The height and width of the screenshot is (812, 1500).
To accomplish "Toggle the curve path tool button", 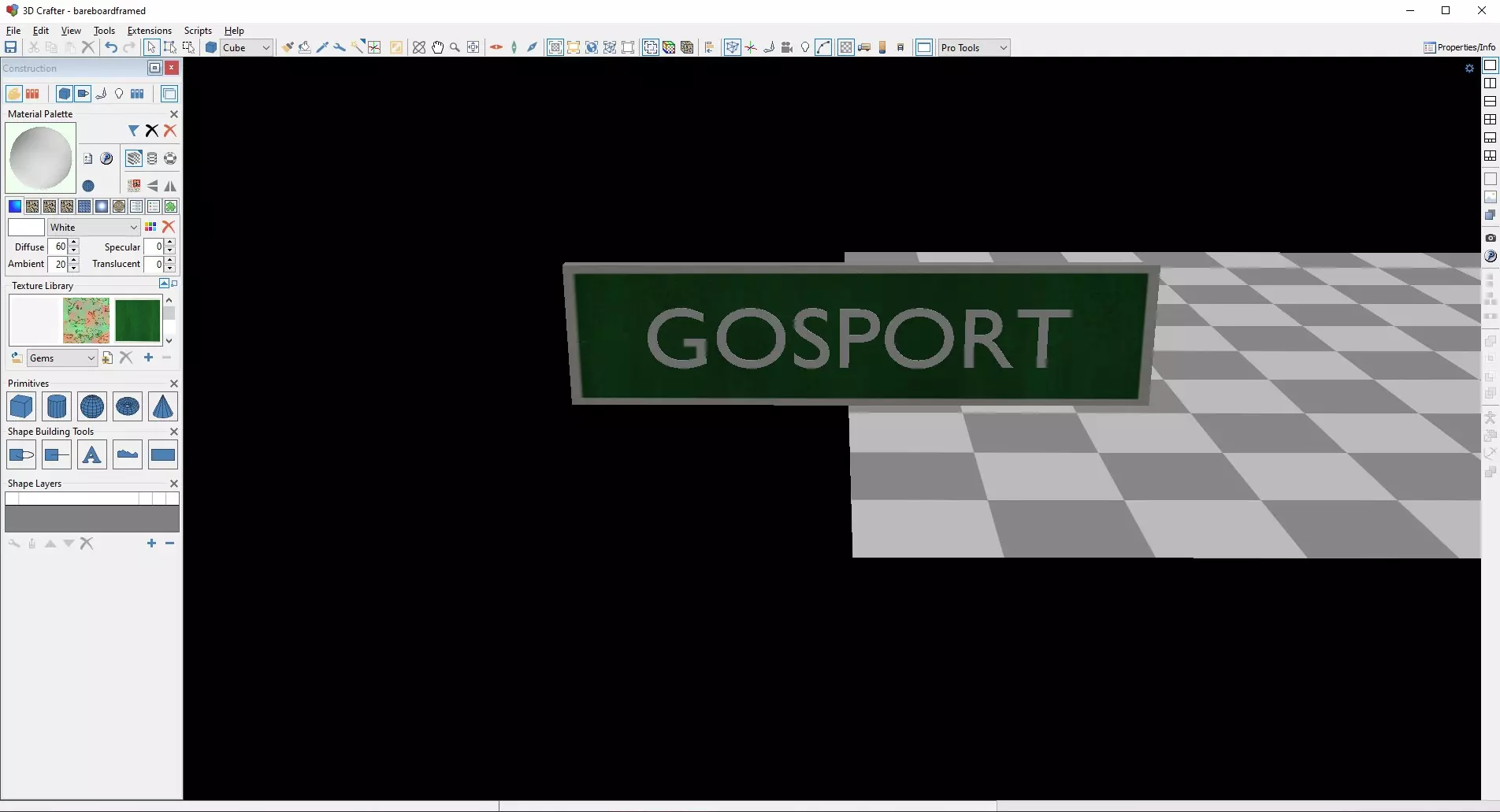I will coord(823,47).
